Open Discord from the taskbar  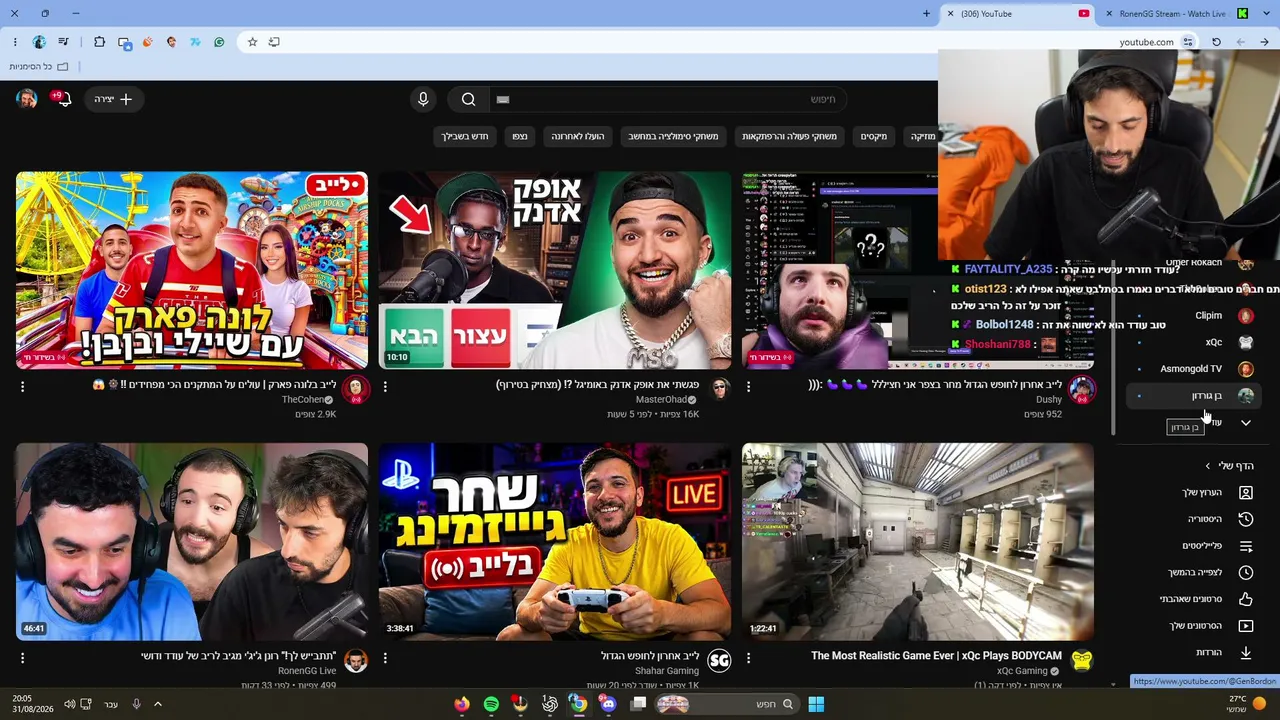click(608, 704)
